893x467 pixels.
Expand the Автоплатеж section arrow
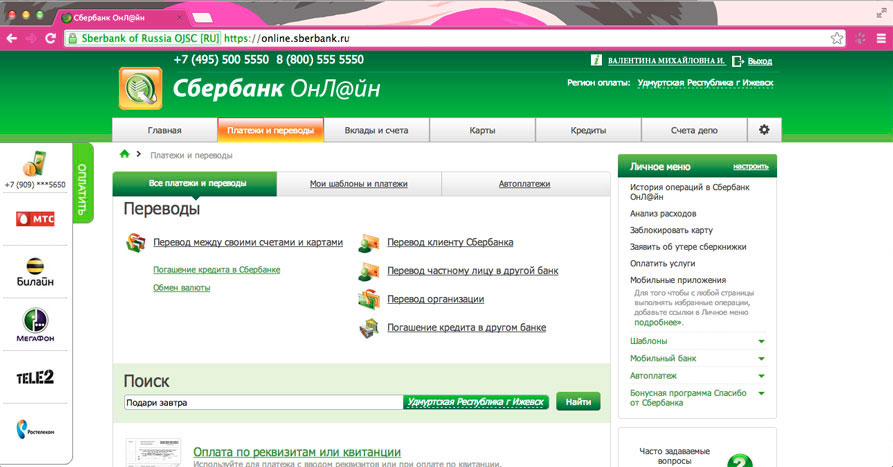point(761,376)
